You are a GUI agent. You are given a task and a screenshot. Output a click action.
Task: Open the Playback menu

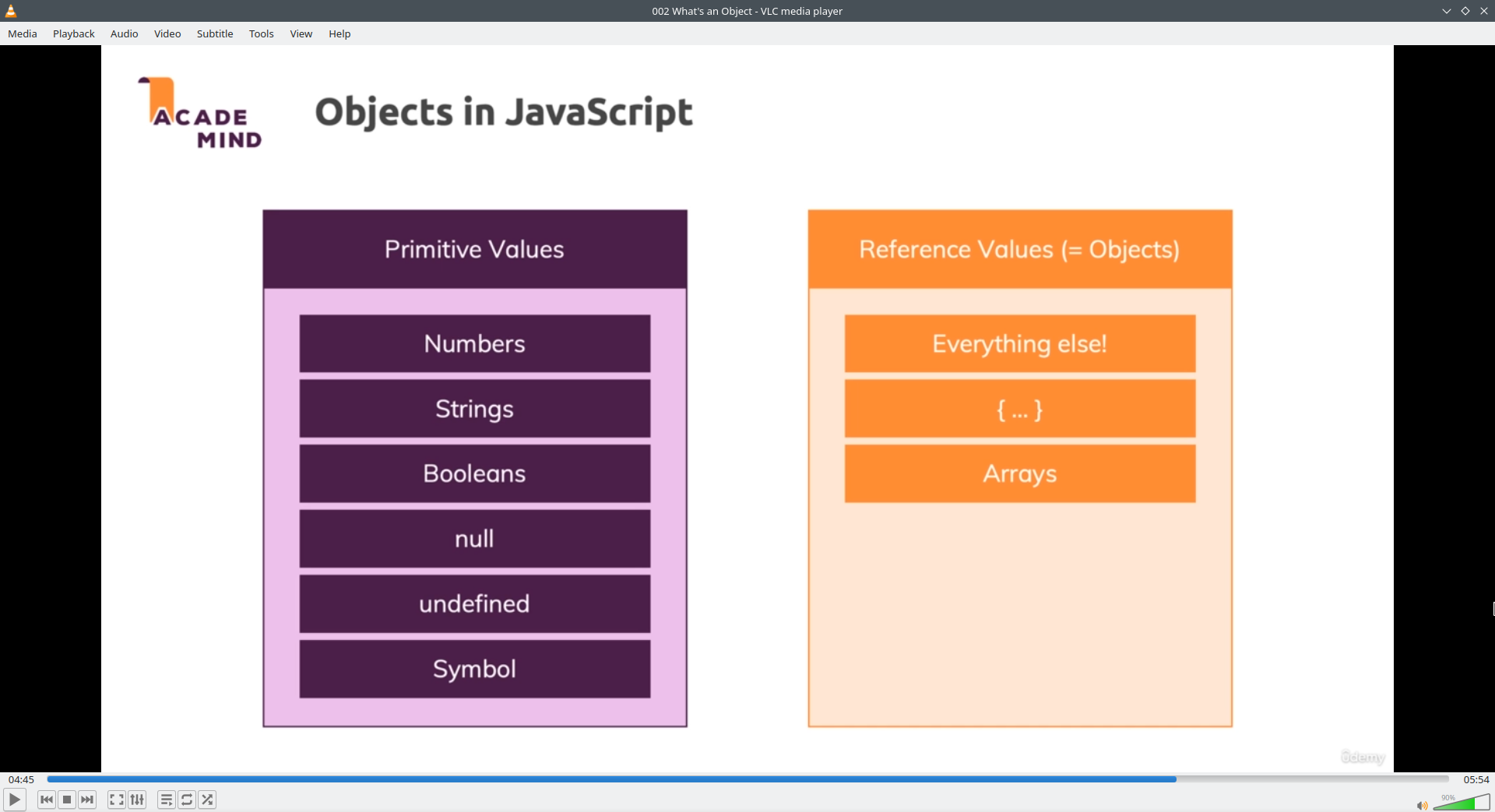tap(74, 33)
